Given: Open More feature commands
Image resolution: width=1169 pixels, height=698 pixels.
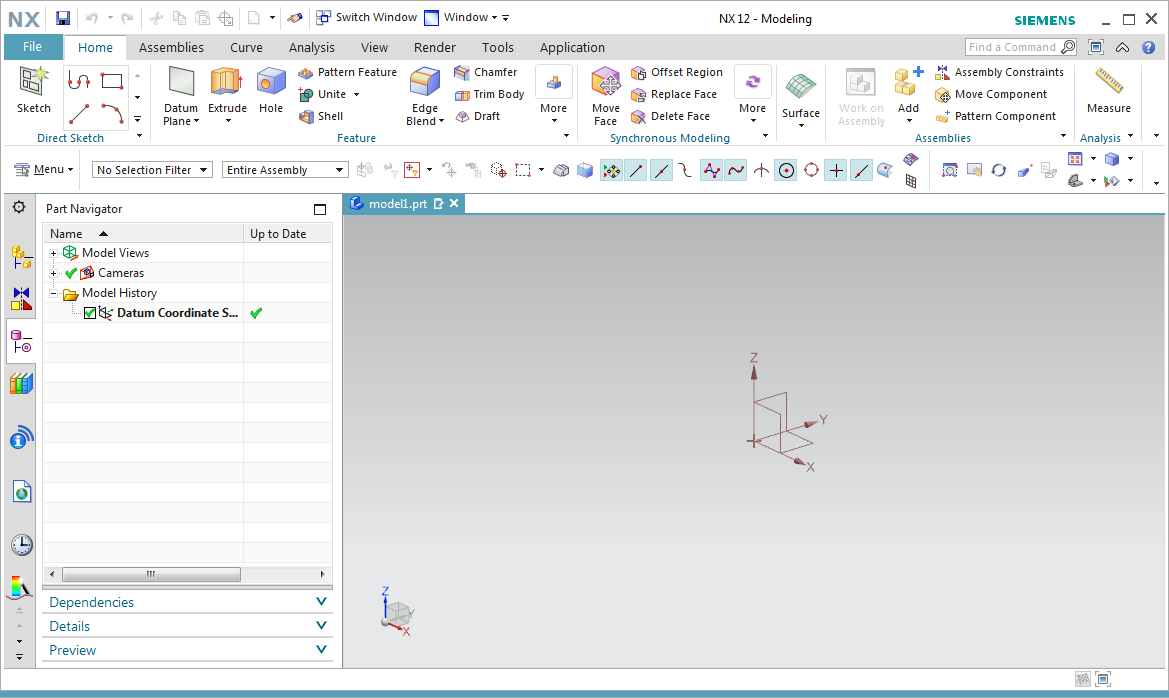Looking at the screenshot, I should pos(553,95).
